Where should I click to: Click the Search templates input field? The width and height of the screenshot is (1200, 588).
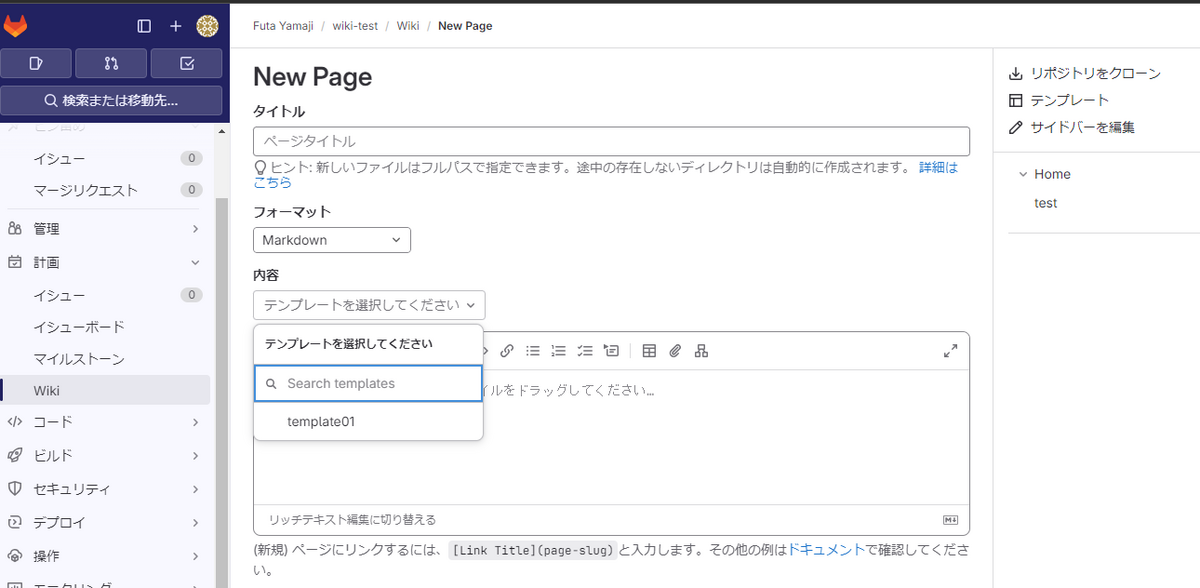pyautogui.click(x=368, y=383)
